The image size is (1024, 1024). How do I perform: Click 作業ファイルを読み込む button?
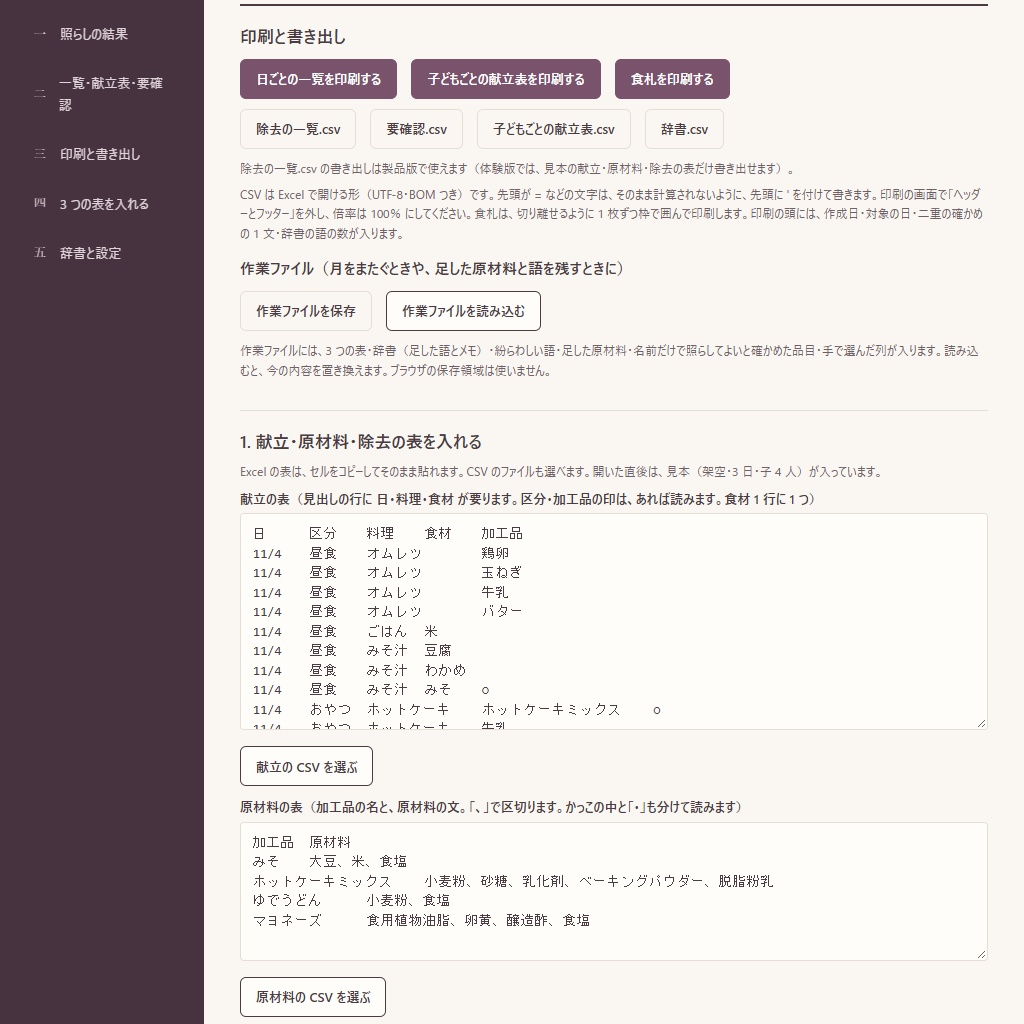pos(464,311)
